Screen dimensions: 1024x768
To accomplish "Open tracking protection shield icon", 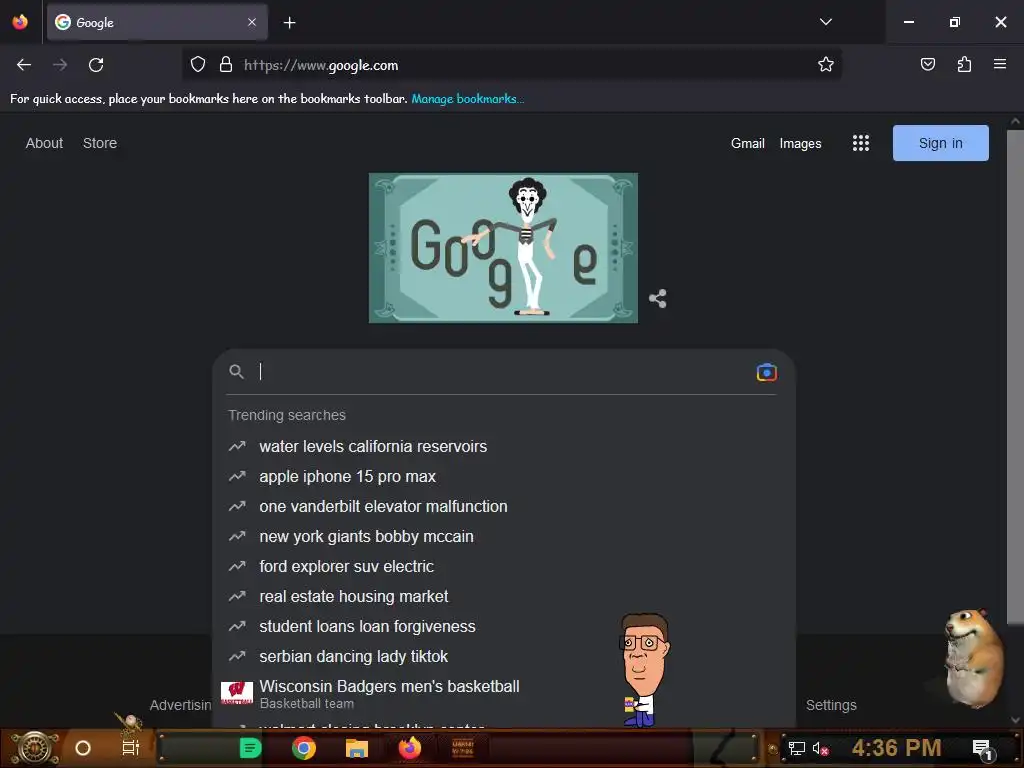I will (198, 65).
